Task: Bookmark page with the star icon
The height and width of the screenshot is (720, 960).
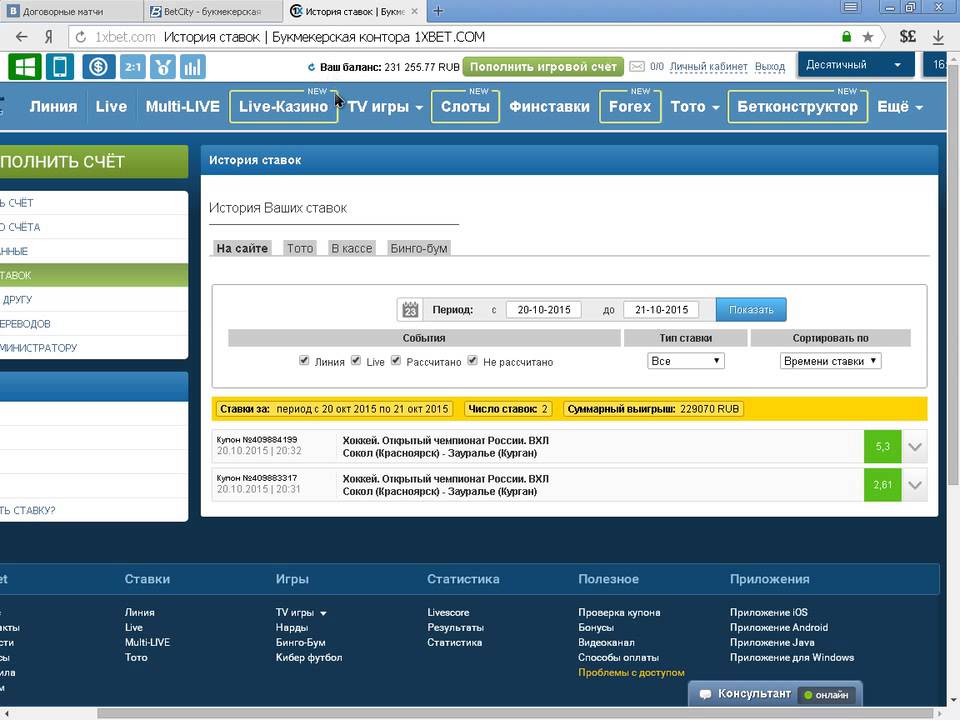Action: [868, 37]
